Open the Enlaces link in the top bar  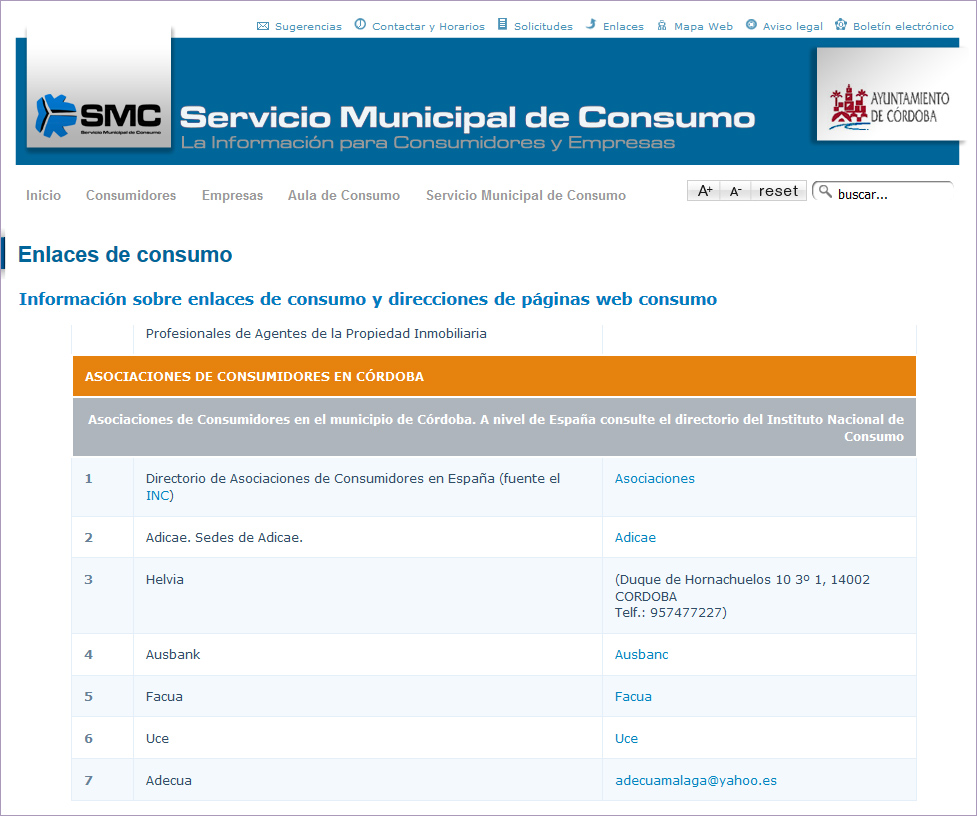tap(623, 27)
